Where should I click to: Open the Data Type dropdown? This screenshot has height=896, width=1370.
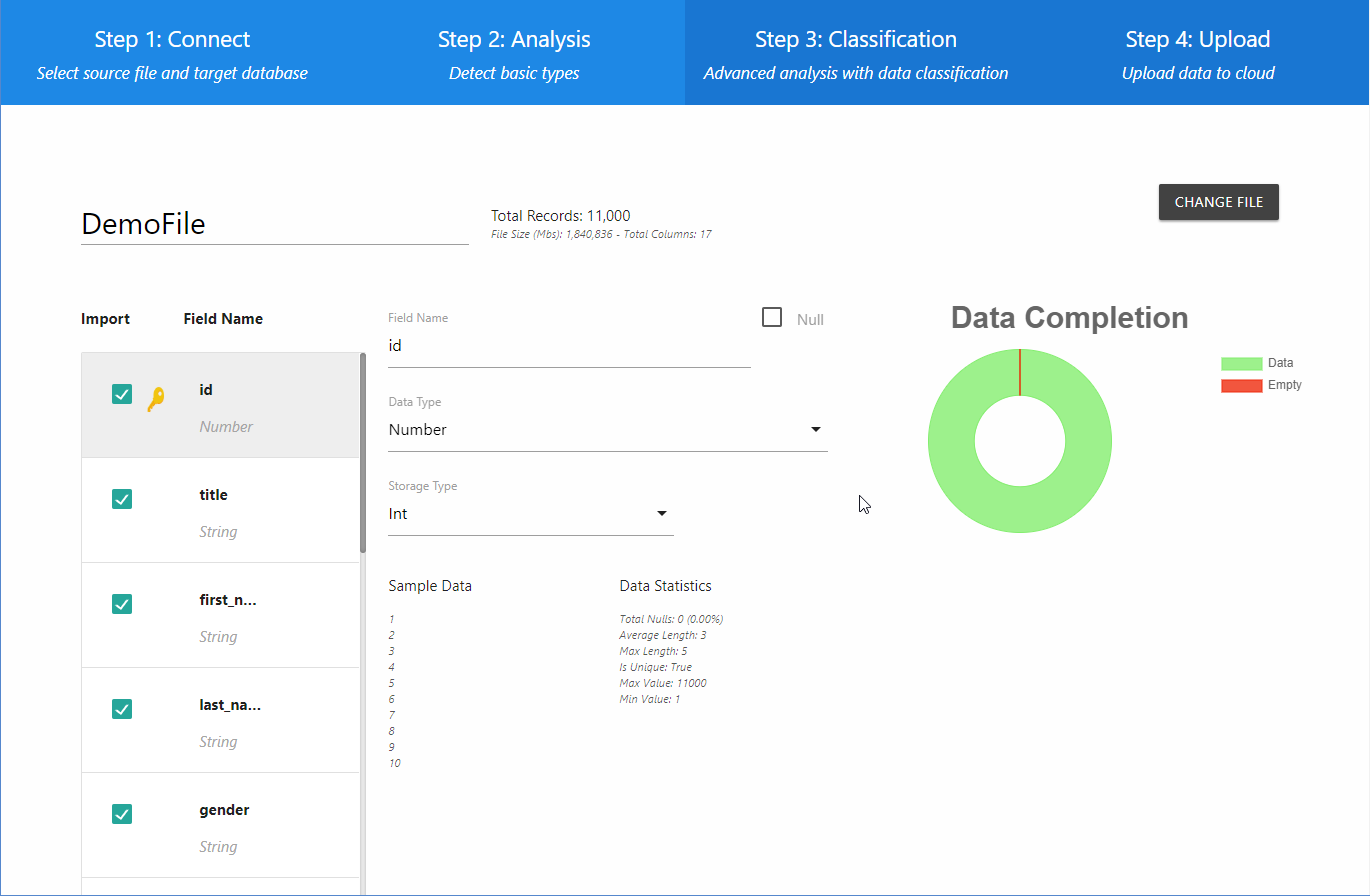click(x=607, y=430)
